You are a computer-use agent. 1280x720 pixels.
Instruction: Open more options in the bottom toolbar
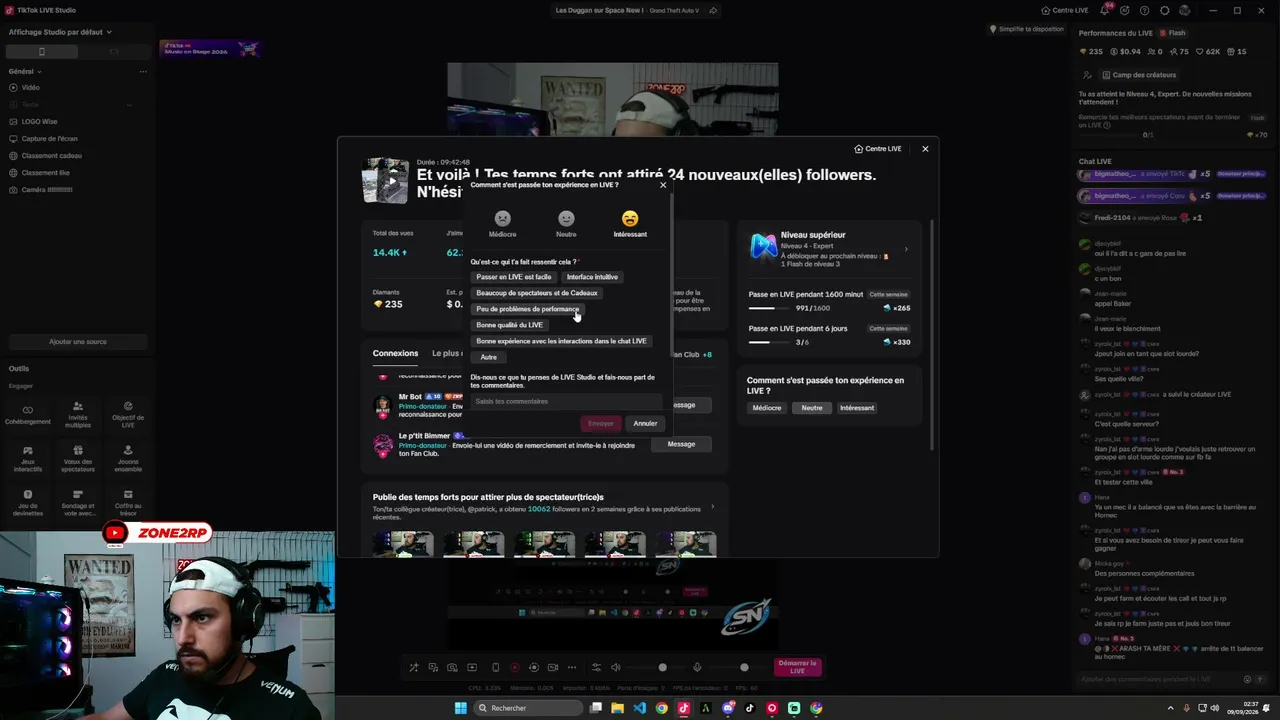pyautogui.click(x=572, y=667)
